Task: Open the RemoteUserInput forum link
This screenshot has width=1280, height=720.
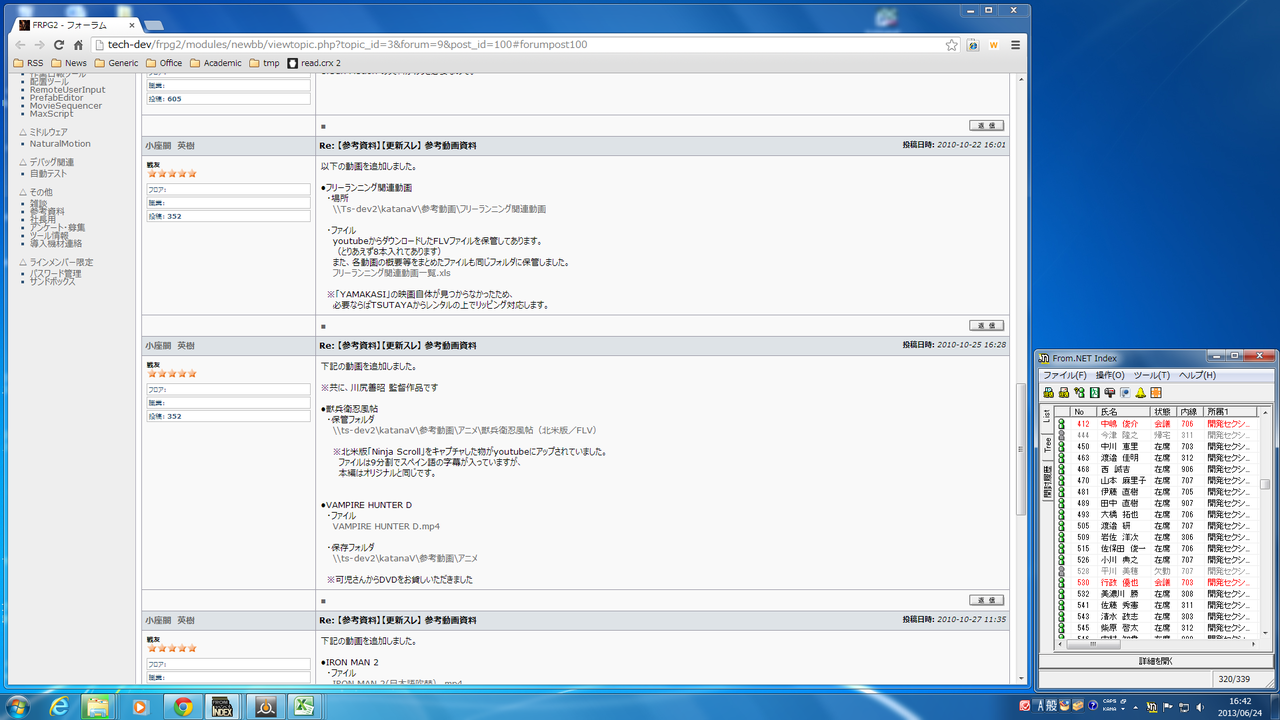Action: point(67,90)
